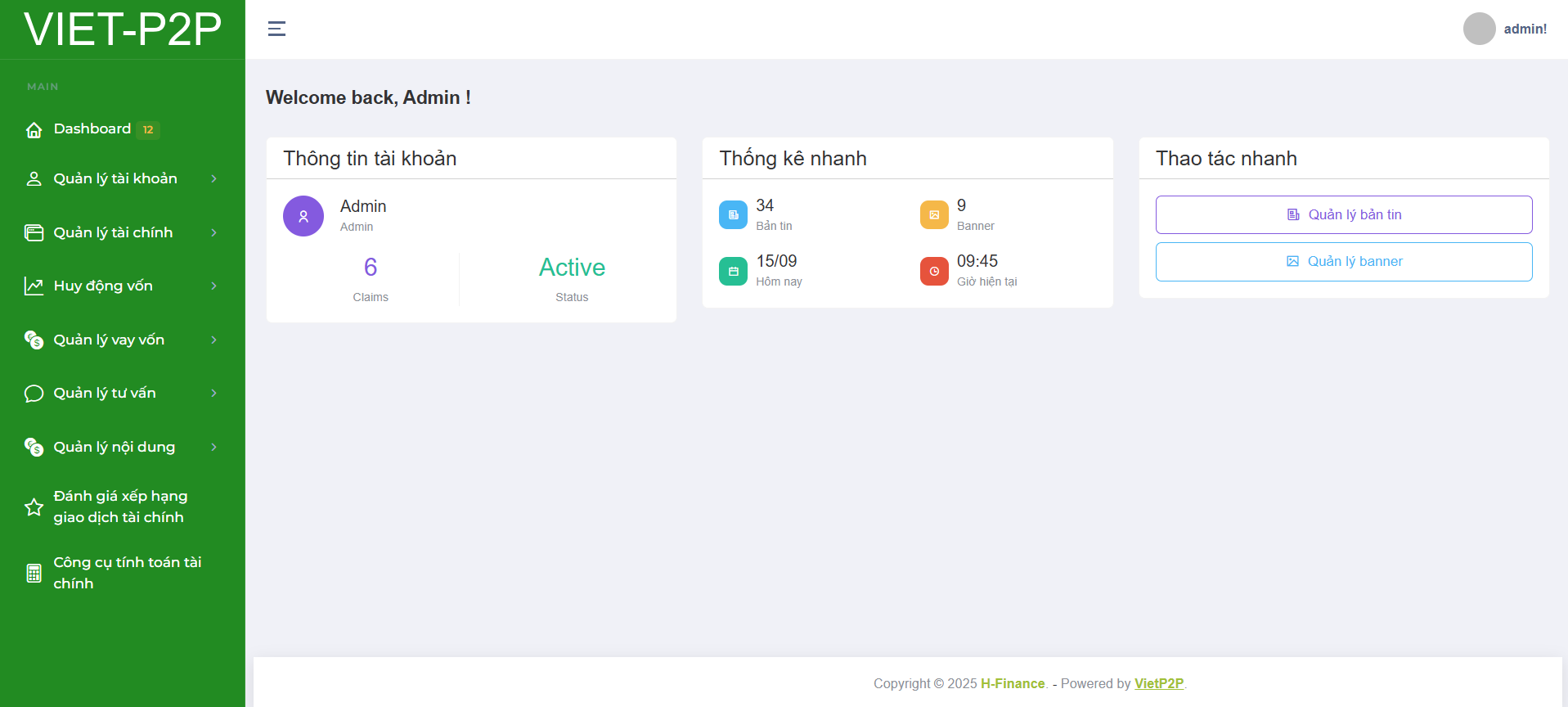Screen dimensions: 1568x707
Task: Click the user icon for Quản lý tài khoản
Action: tap(34, 179)
